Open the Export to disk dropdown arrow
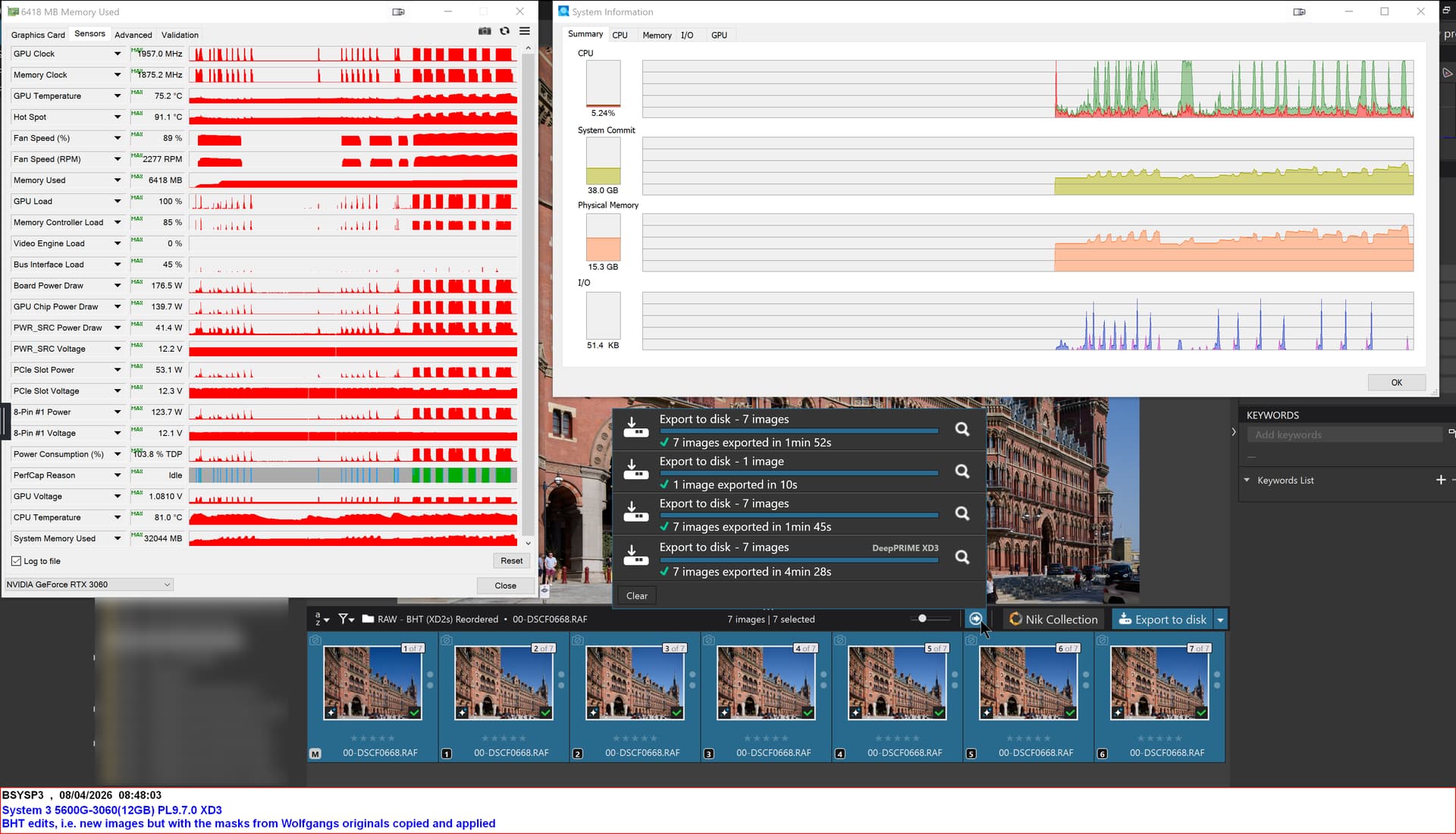This screenshot has width=1456, height=834. tap(1220, 619)
